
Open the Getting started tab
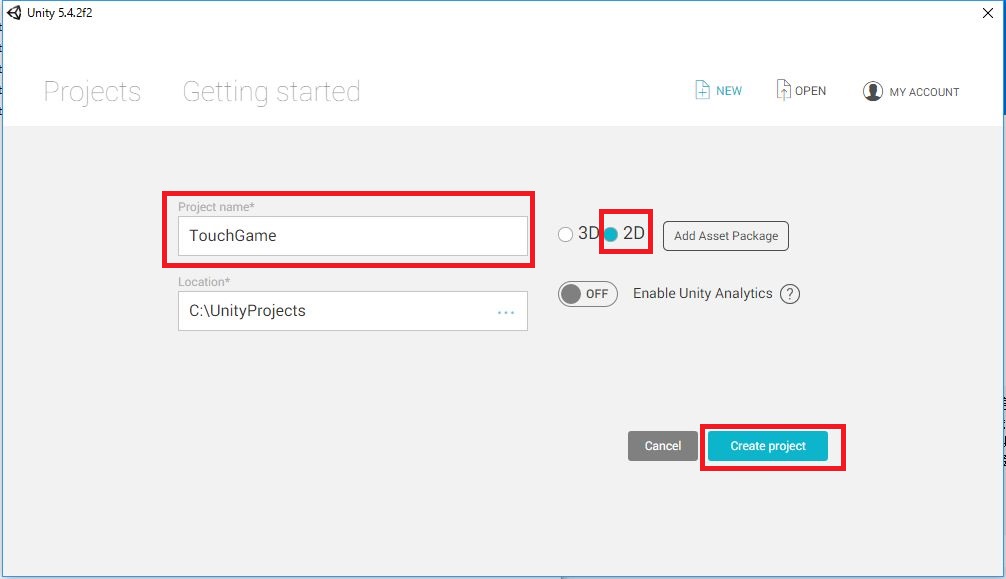pos(271,91)
